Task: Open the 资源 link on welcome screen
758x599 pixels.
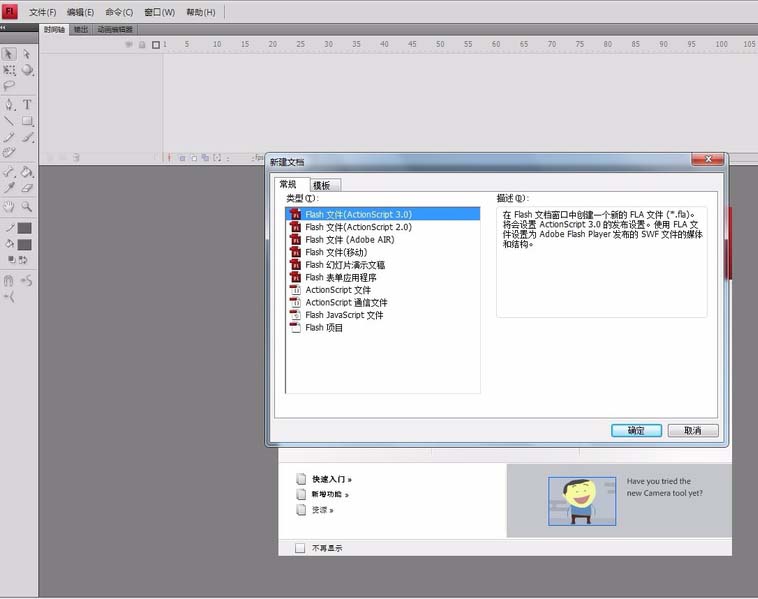Action: tap(322, 510)
